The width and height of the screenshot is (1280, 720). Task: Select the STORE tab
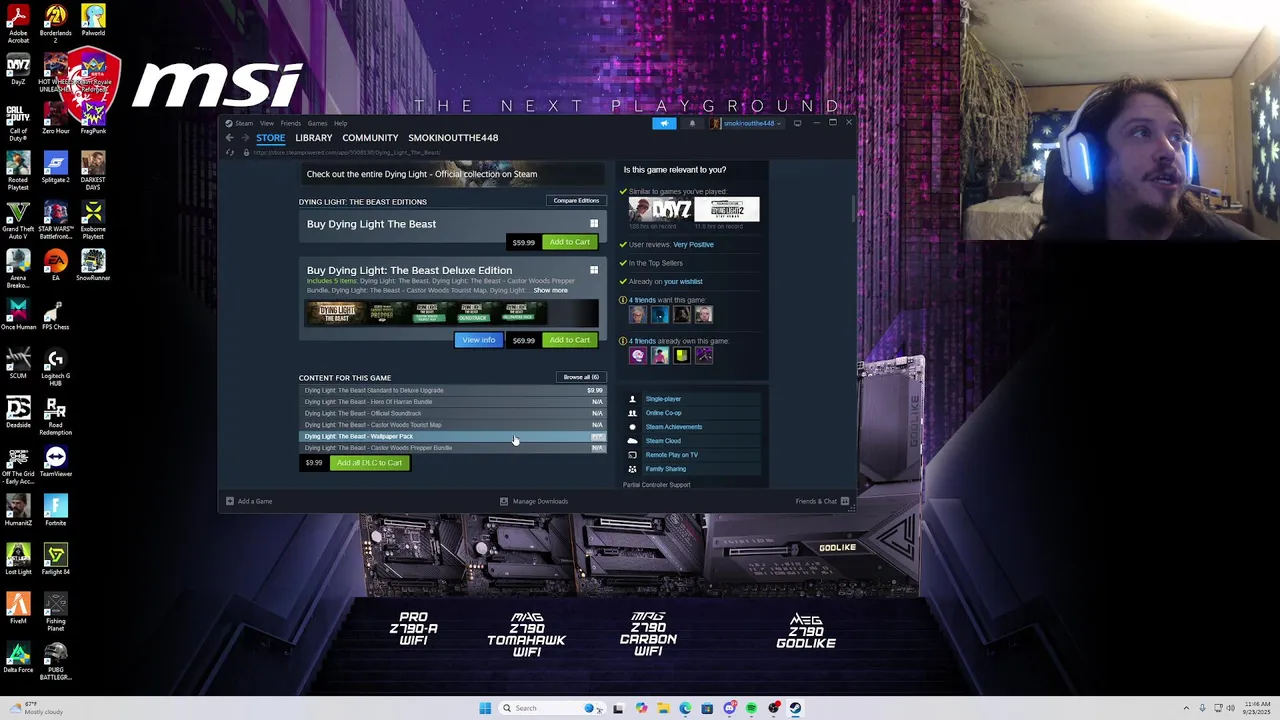click(270, 138)
